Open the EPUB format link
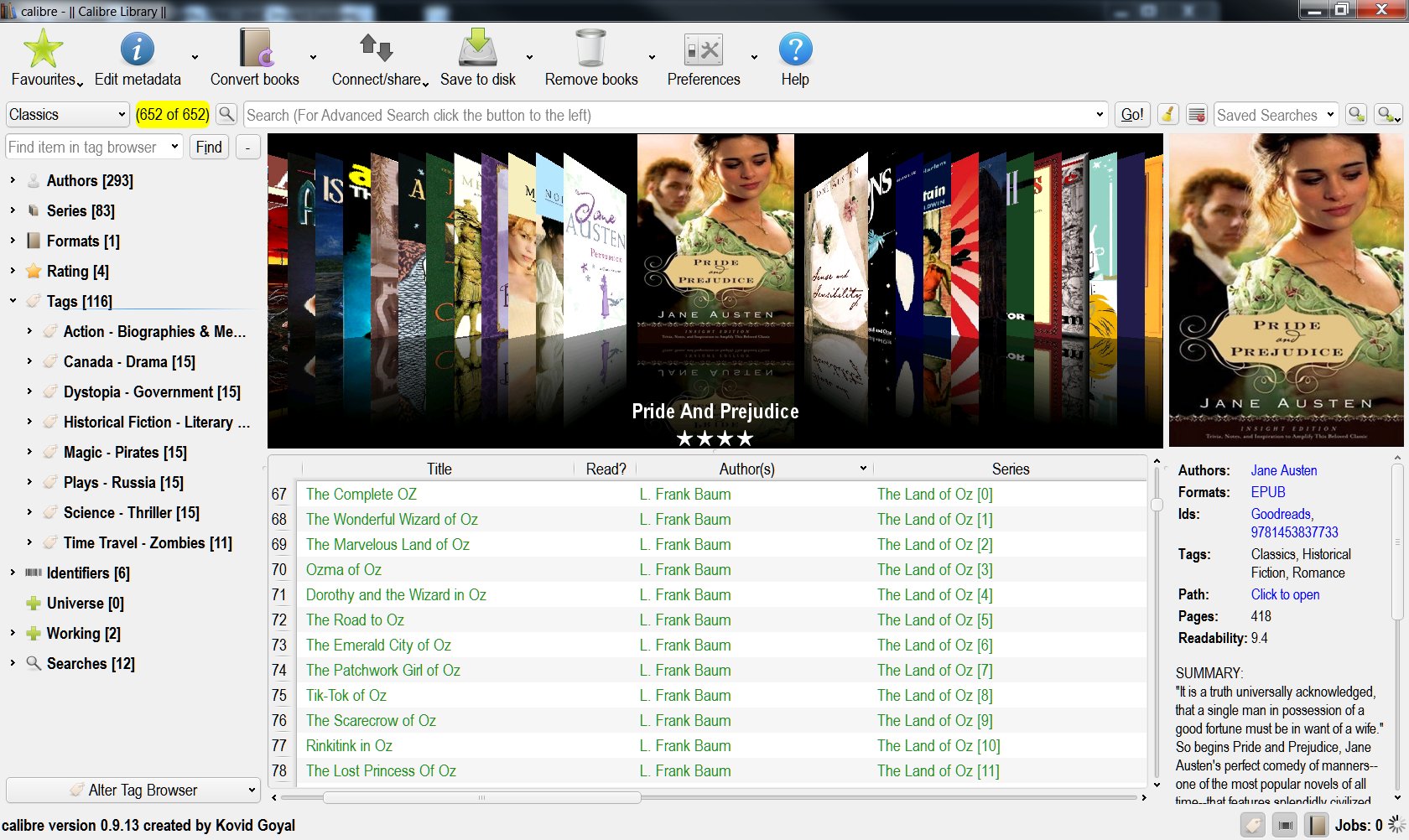This screenshot has height=840, width=1409. coord(1268,492)
